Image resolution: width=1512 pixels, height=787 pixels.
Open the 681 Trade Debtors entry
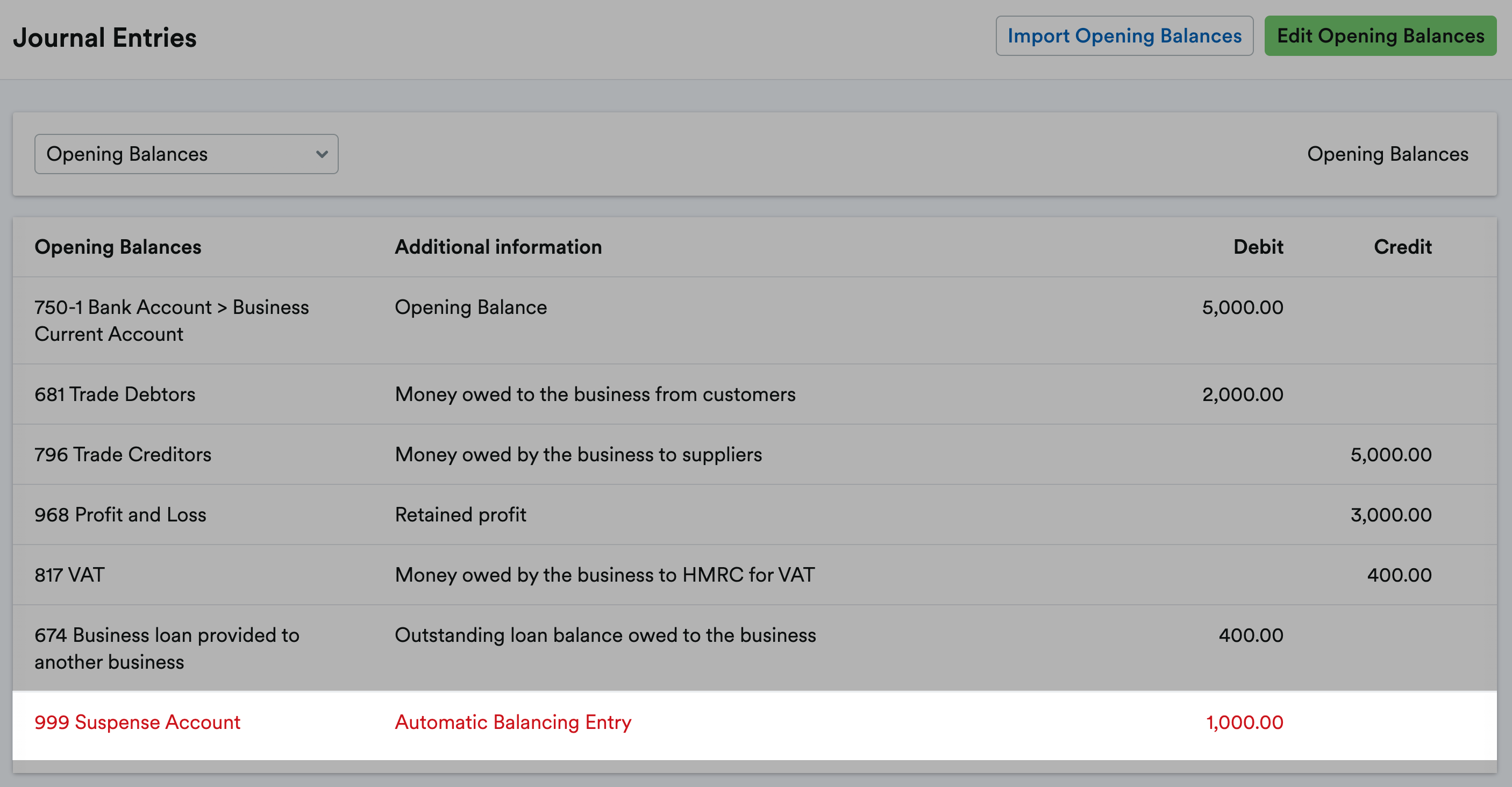click(x=115, y=394)
